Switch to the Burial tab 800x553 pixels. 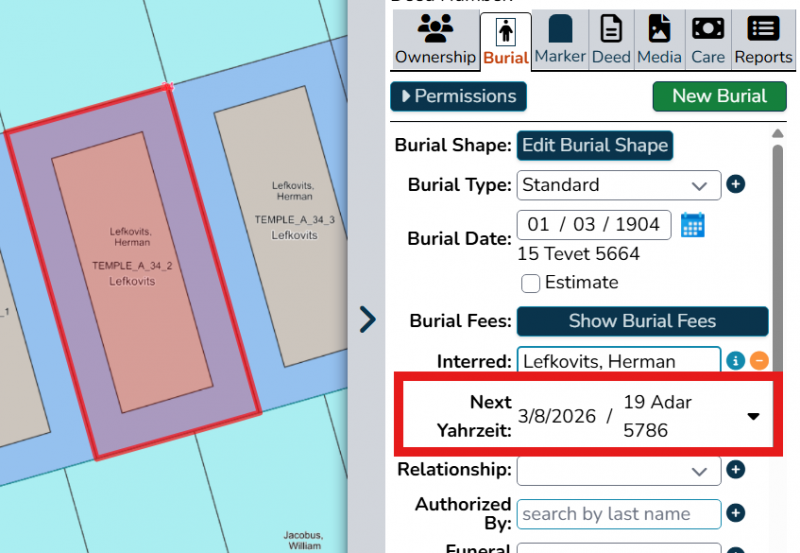(x=506, y=42)
